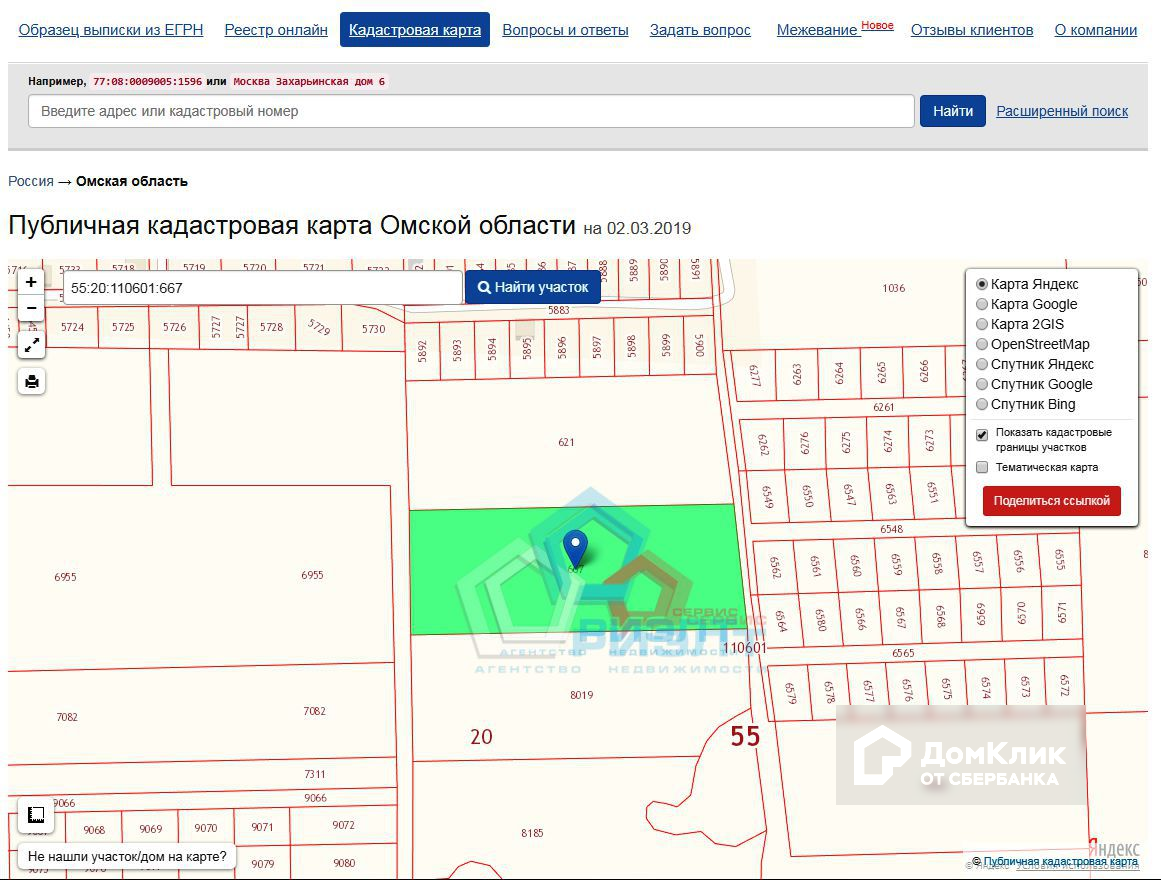Click parcel 621 on map
1161x880 pixels.
point(566,442)
